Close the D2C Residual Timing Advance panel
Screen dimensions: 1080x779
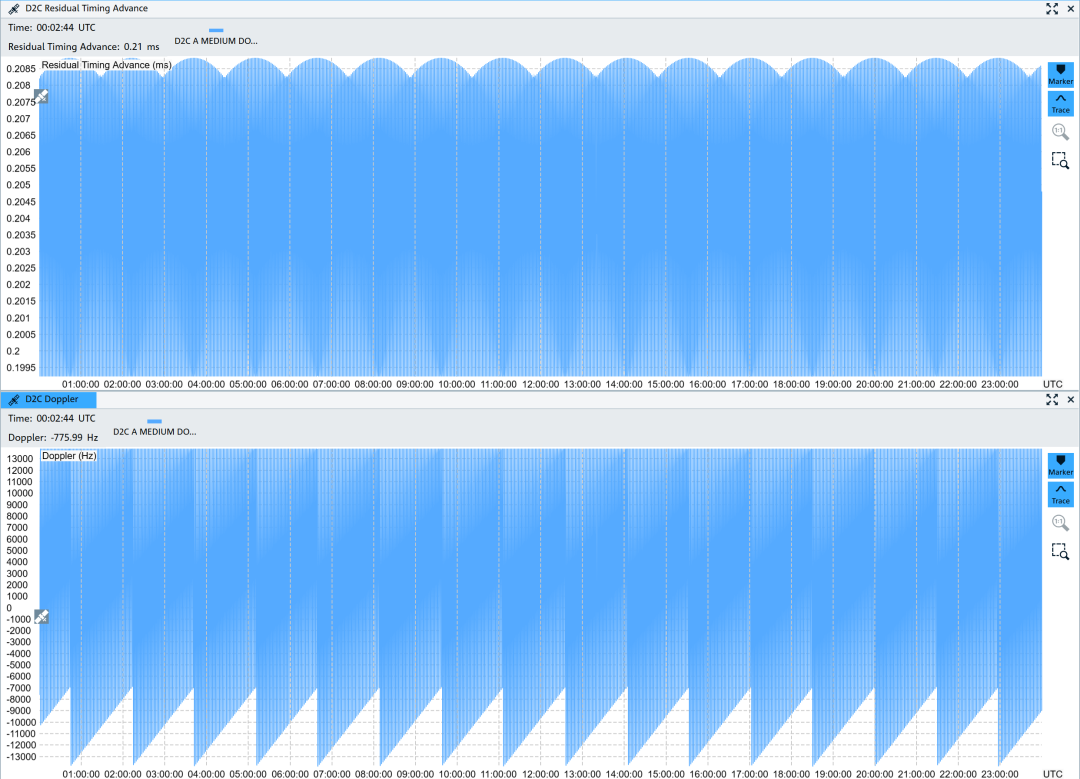1071,8
